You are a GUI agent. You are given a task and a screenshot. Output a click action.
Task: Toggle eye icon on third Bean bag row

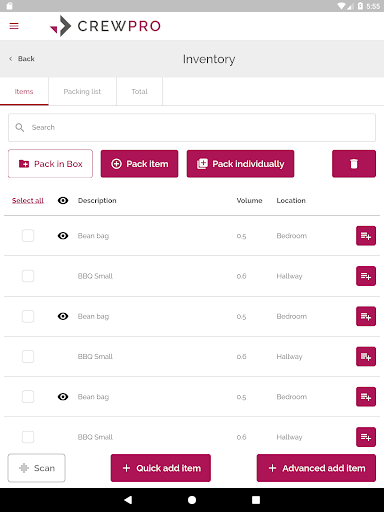(x=63, y=397)
